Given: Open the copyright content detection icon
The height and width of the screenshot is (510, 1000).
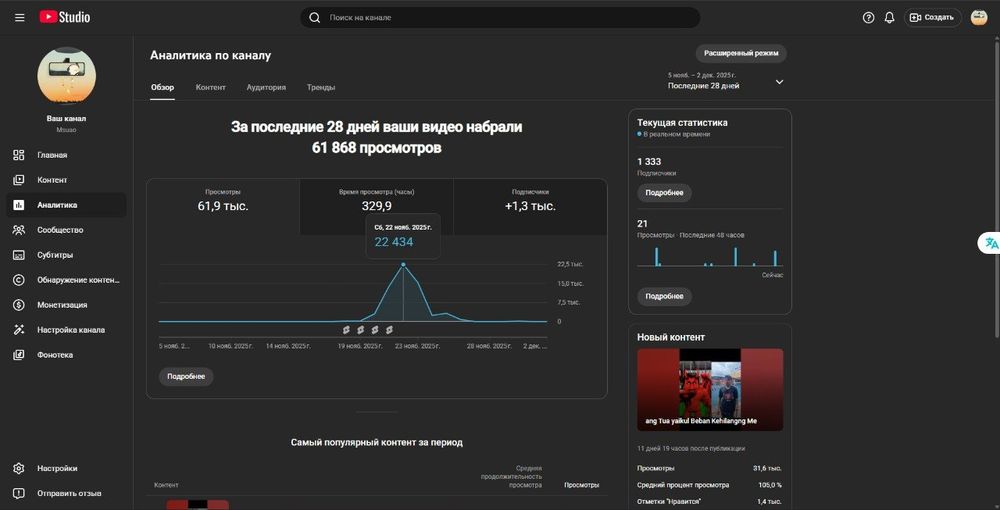Looking at the screenshot, I should pos(18,280).
